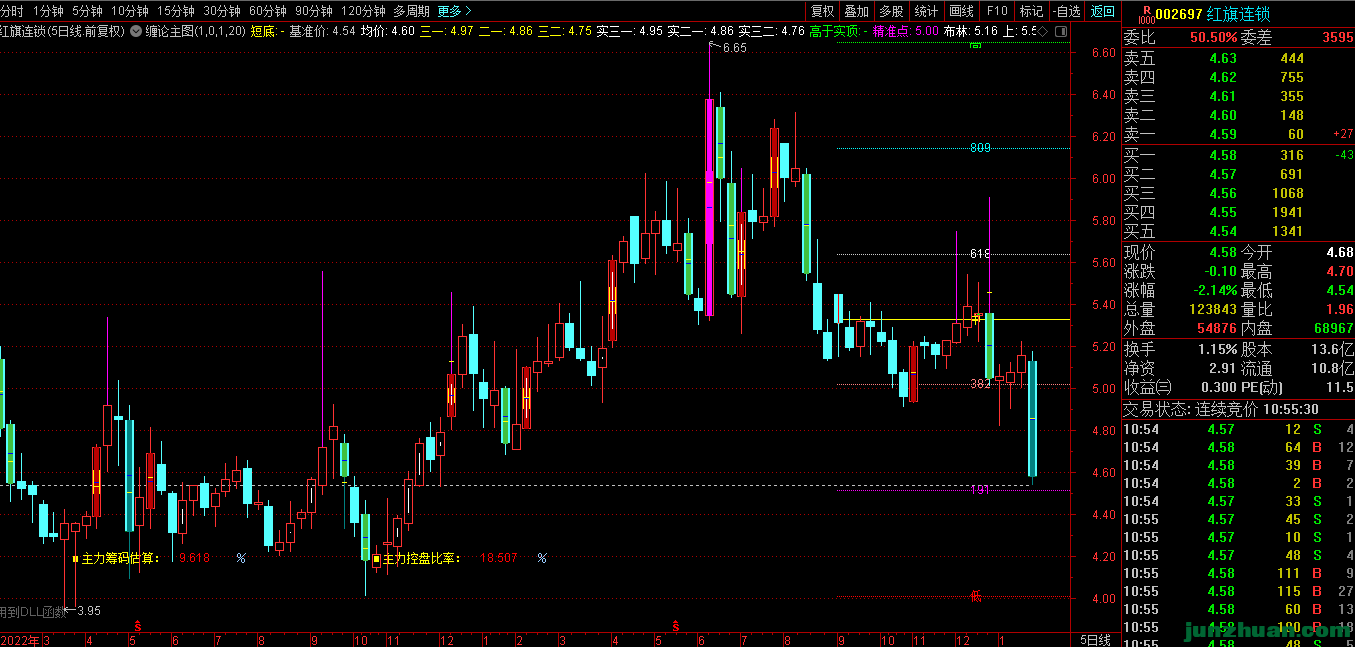Click the 2022年 label on time axis
The height and width of the screenshot is (647, 1355).
pyautogui.click(x=19, y=639)
